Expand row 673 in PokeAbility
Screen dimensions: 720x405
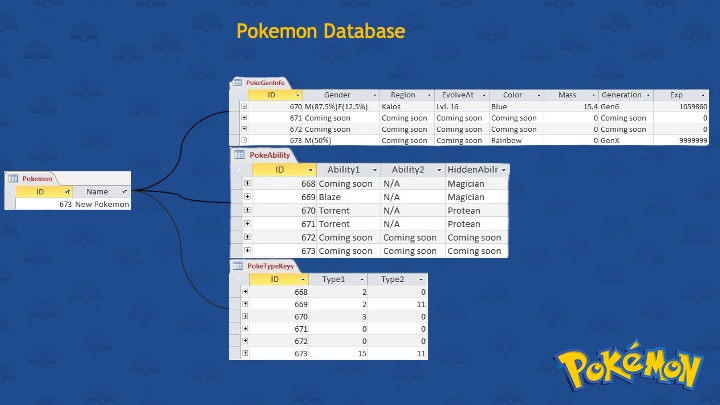tap(247, 250)
